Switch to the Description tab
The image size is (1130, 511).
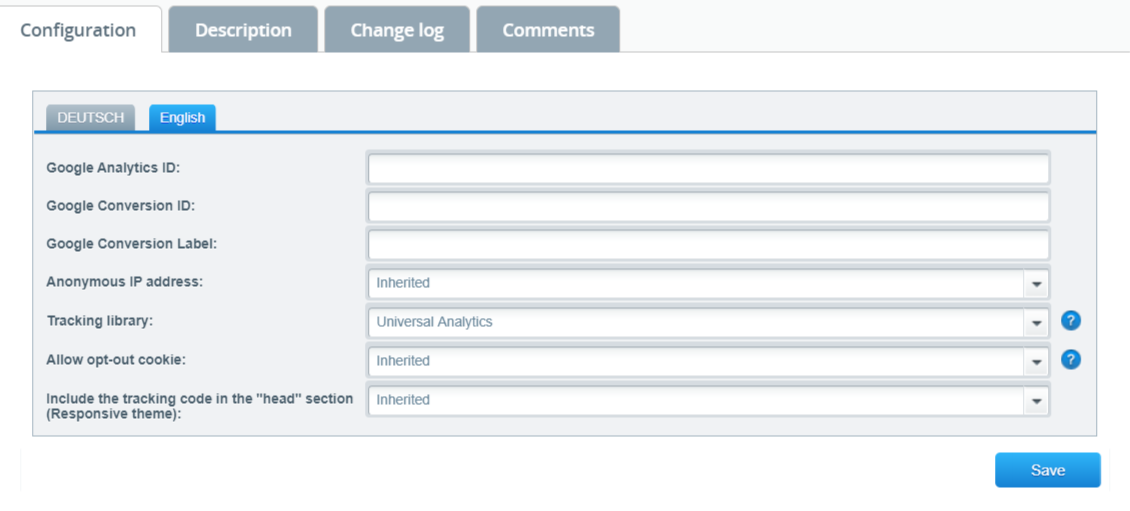tap(243, 30)
